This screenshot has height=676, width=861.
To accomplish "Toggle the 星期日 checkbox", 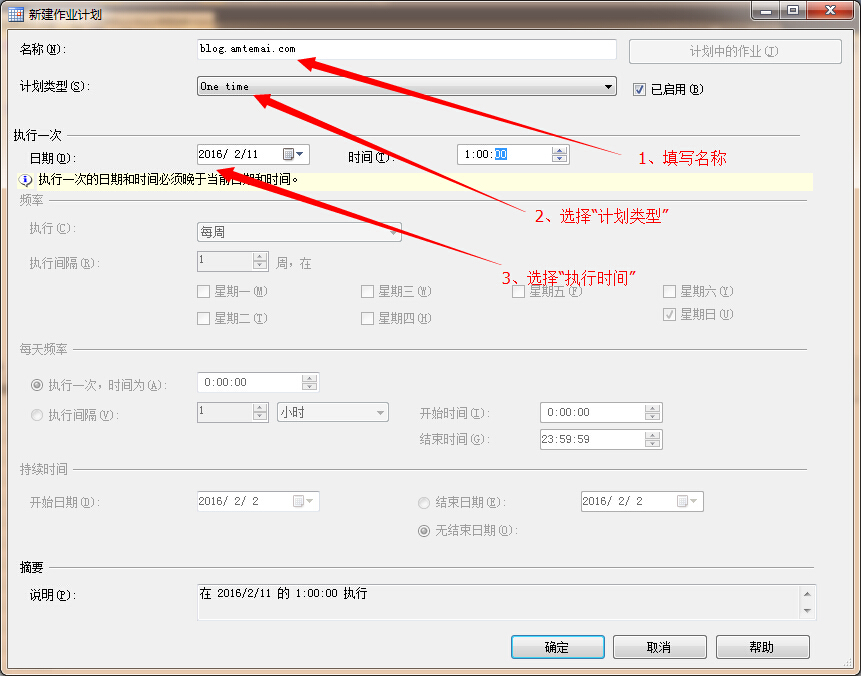I will [670, 314].
